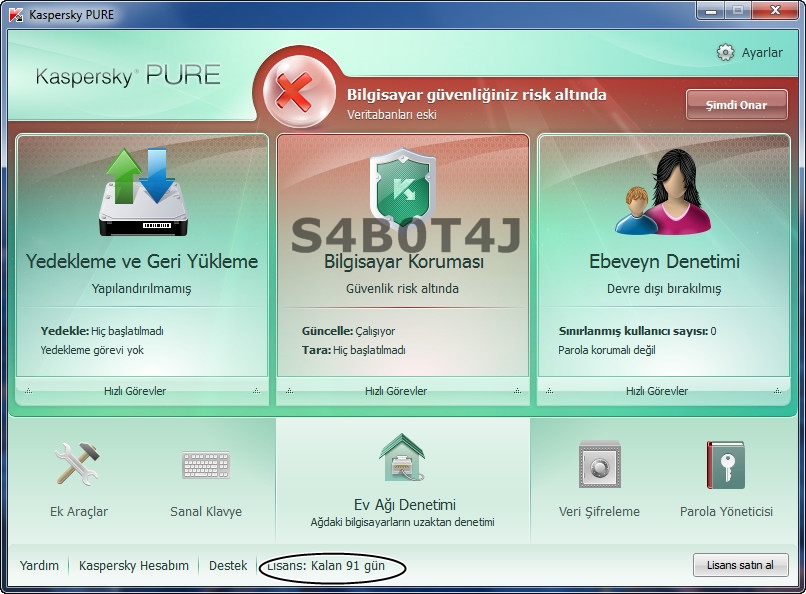Click the Kaspersky logo in title bar
The width and height of the screenshot is (806, 594).
tap(16, 14)
